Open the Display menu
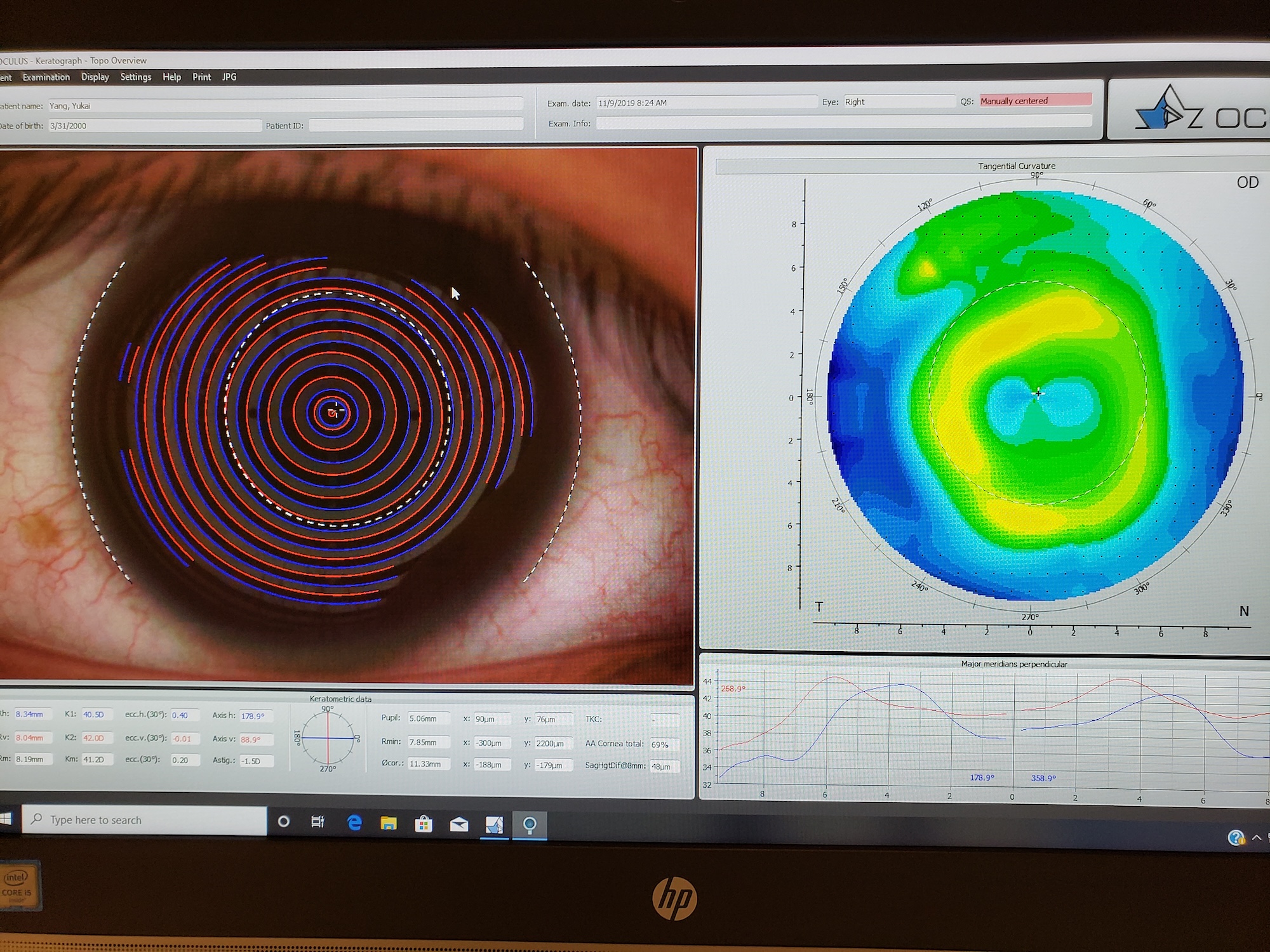The height and width of the screenshot is (952, 1270). point(95,77)
